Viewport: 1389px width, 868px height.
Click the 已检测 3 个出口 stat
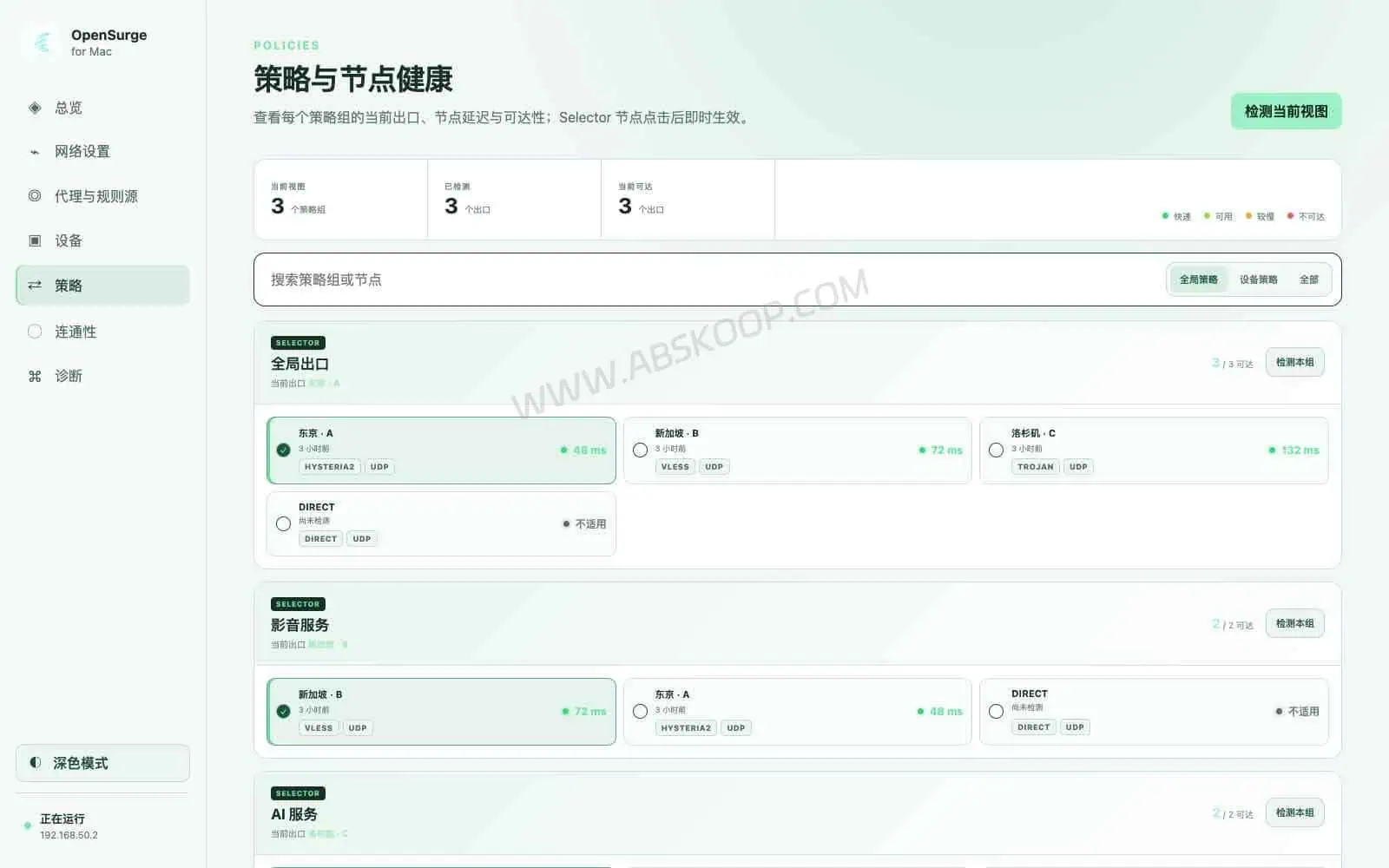pos(514,200)
